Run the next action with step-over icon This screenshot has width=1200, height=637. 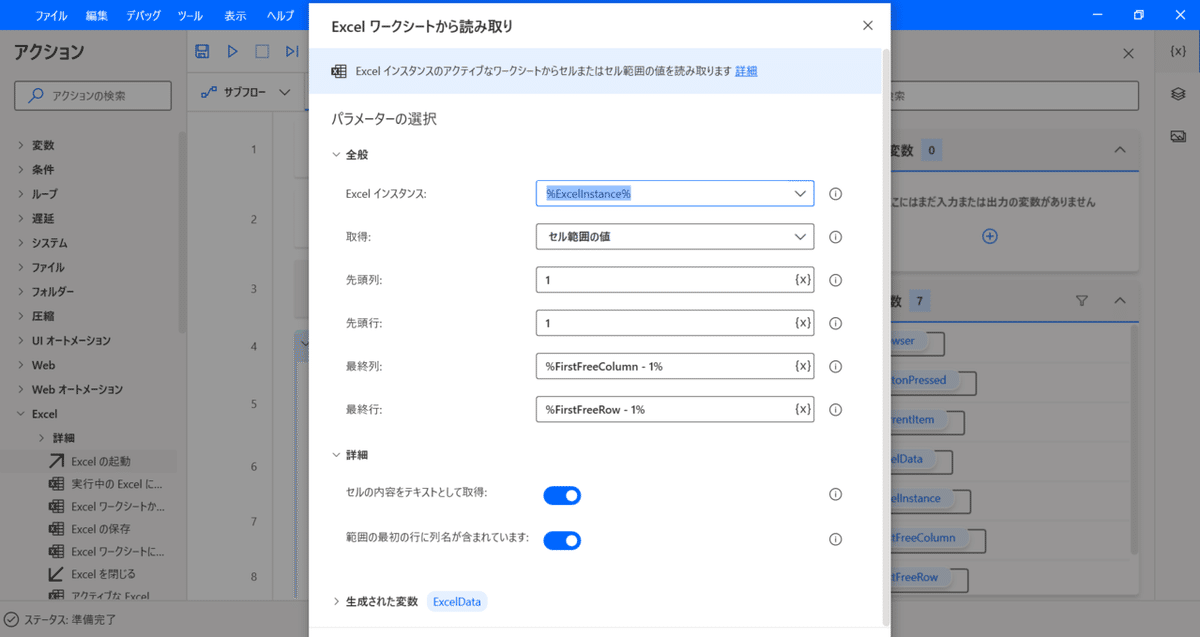[291, 51]
